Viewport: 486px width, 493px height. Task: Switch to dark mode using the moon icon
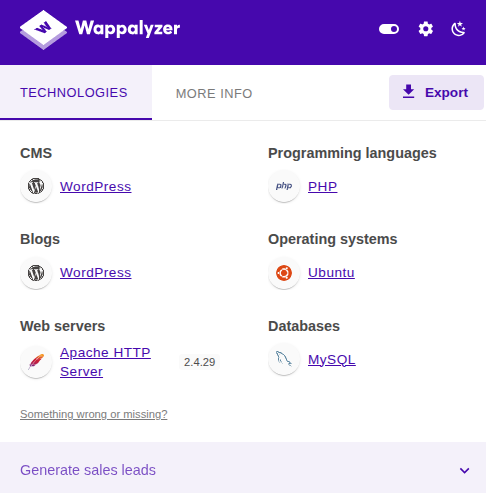point(458,29)
